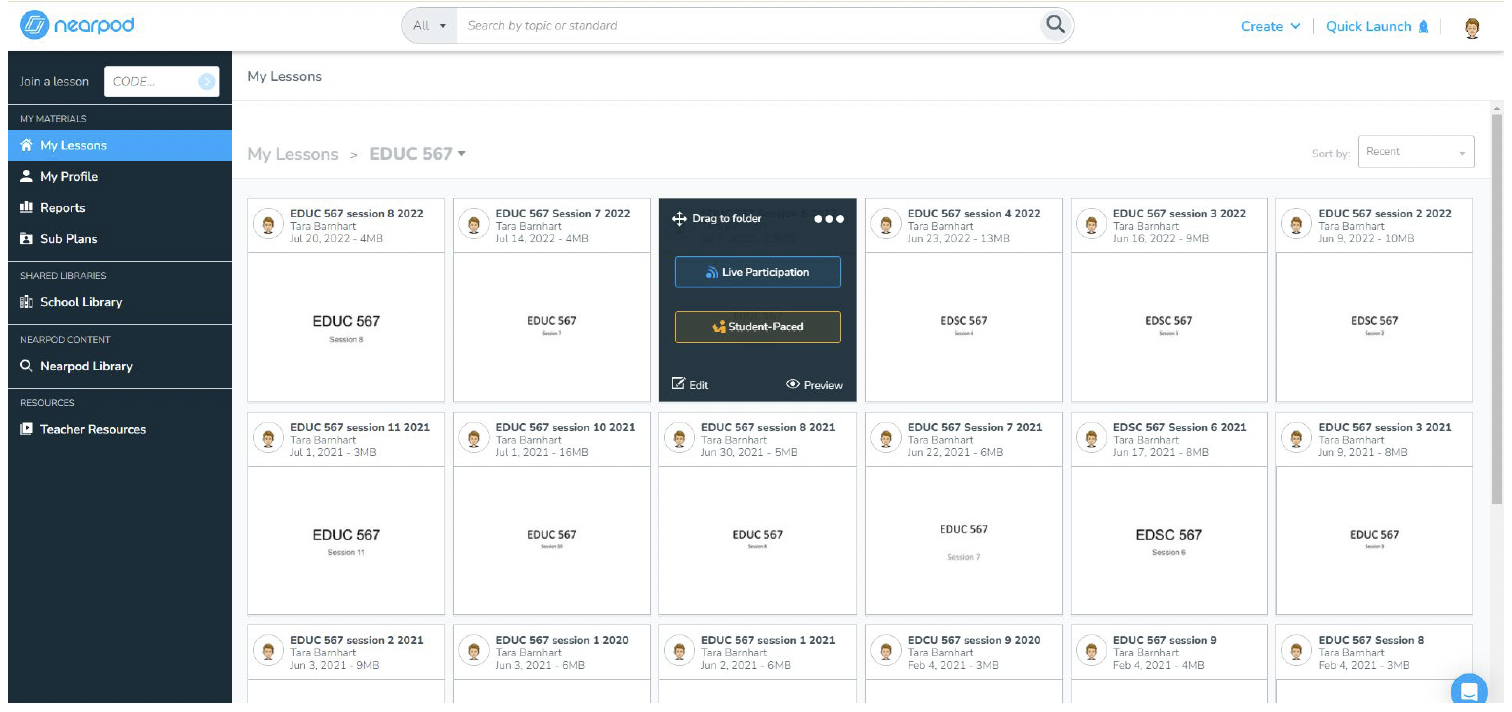Click the Drag to folder move icon
This screenshot has height=712, width=1512.
(680, 219)
